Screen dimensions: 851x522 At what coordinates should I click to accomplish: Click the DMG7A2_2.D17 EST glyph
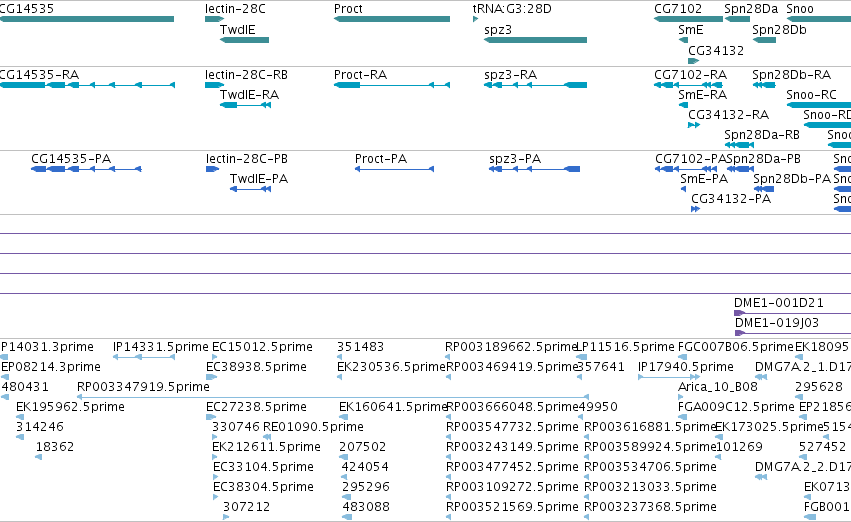pyautogui.click(x=761, y=477)
